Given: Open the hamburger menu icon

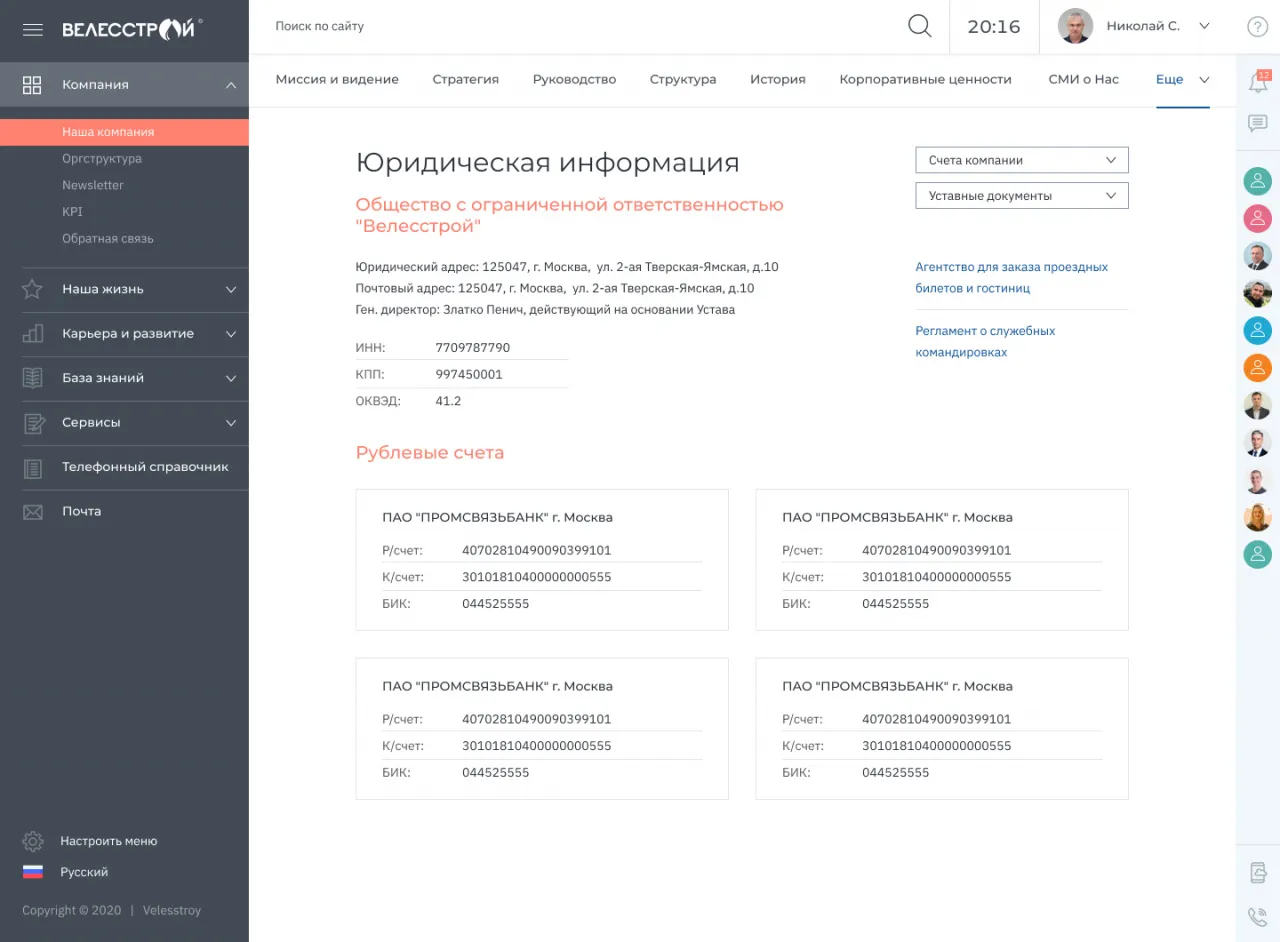Looking at the screenshot, I should click(33, 29).
